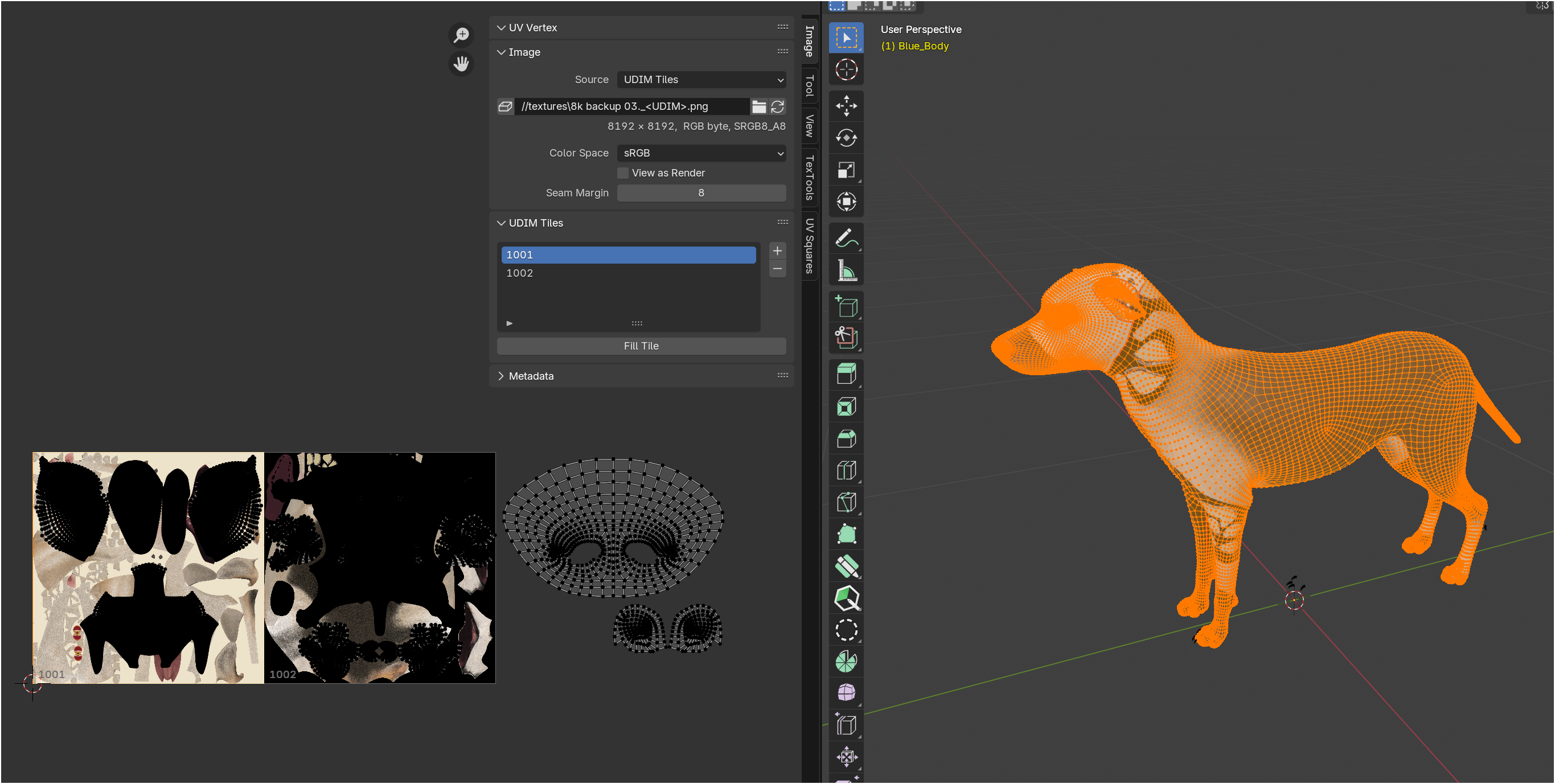Click the scissors cube cutter tool
Image resolution: width=1555 pixels, height=784 pixels.
(x=846, y=338)
